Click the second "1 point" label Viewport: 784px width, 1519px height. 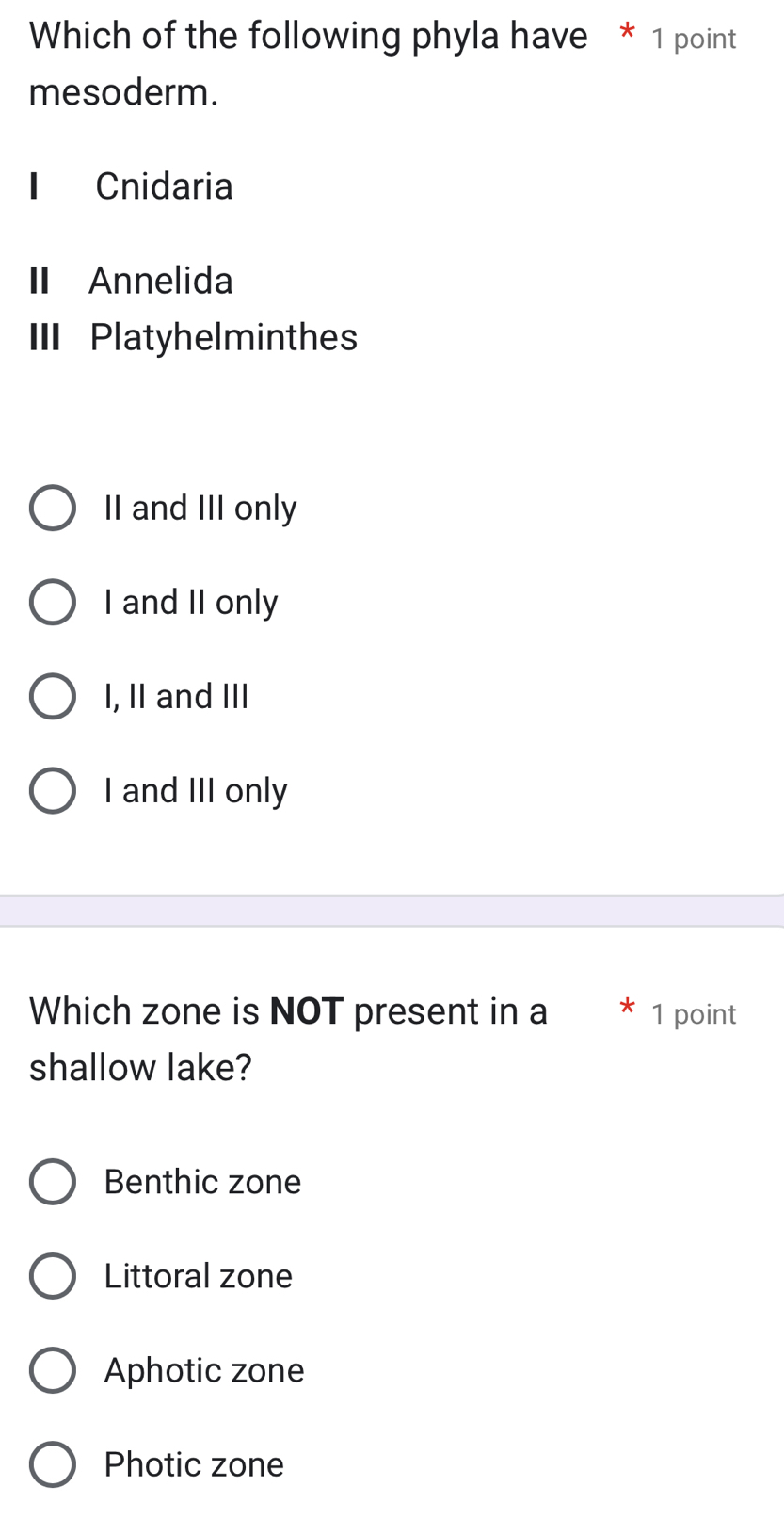click(x=693, y=1014)
